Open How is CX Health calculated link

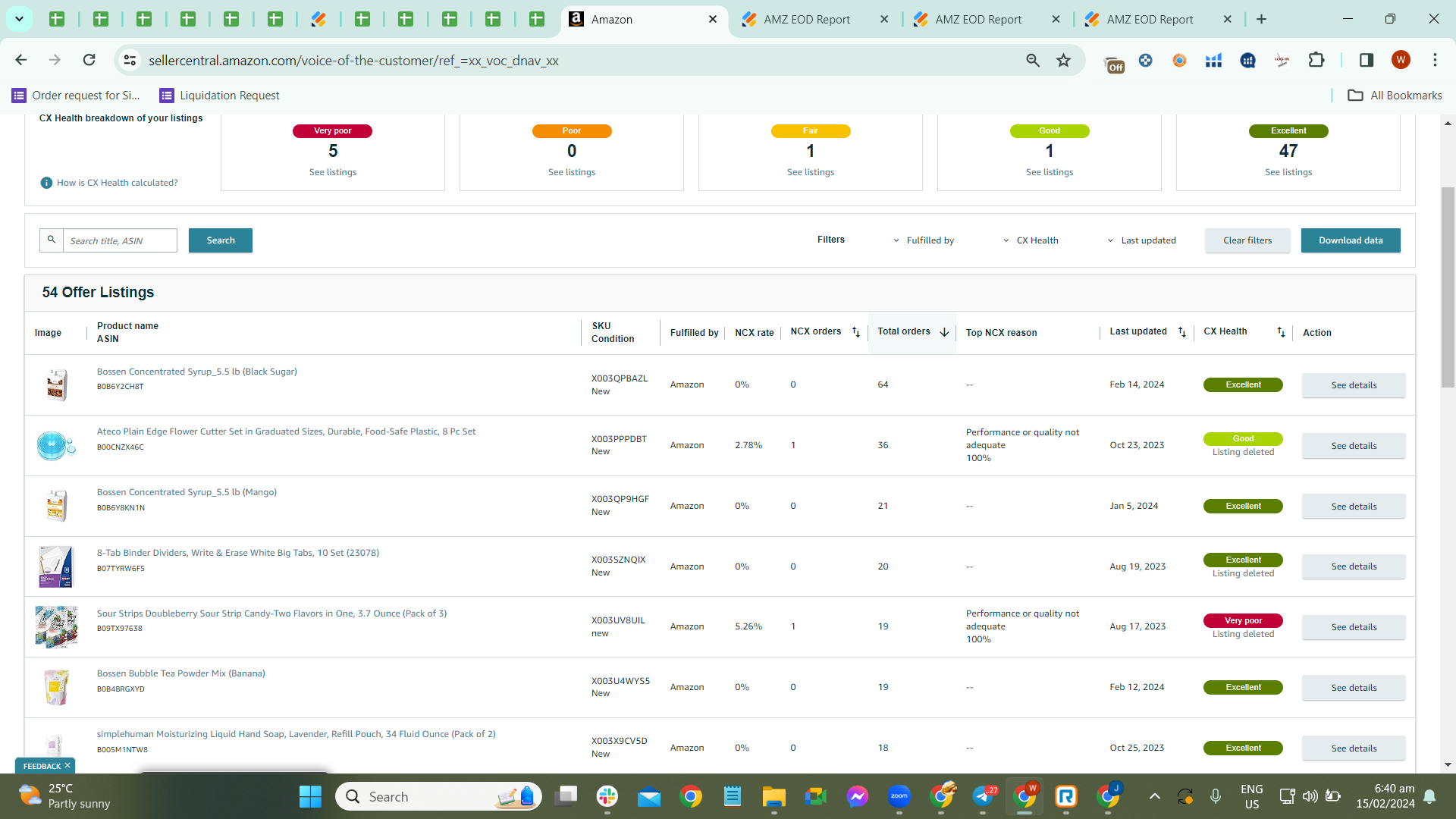[x=117, y=183]
